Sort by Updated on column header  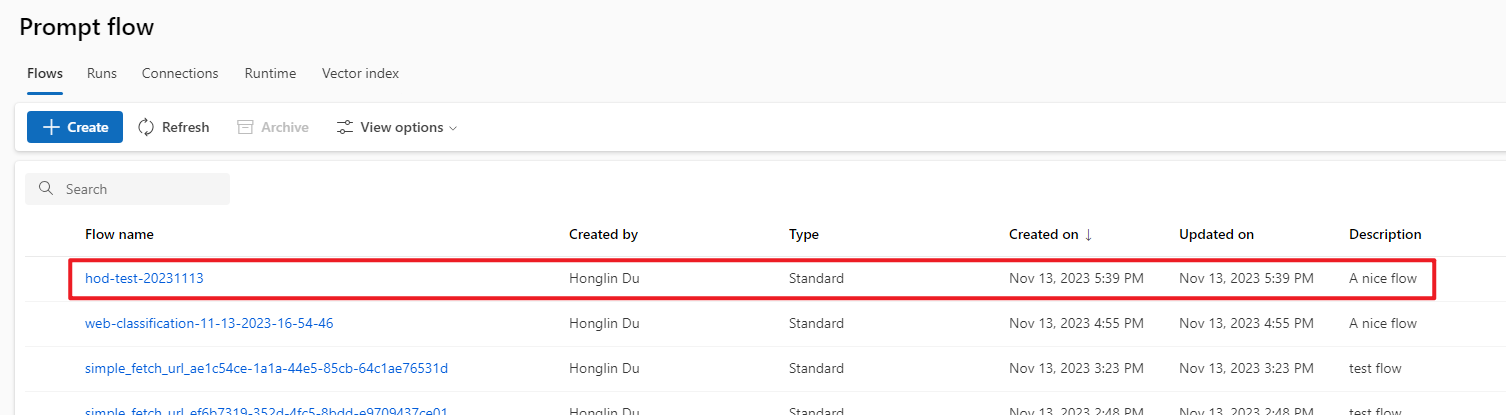click(x=1216, y=234)
